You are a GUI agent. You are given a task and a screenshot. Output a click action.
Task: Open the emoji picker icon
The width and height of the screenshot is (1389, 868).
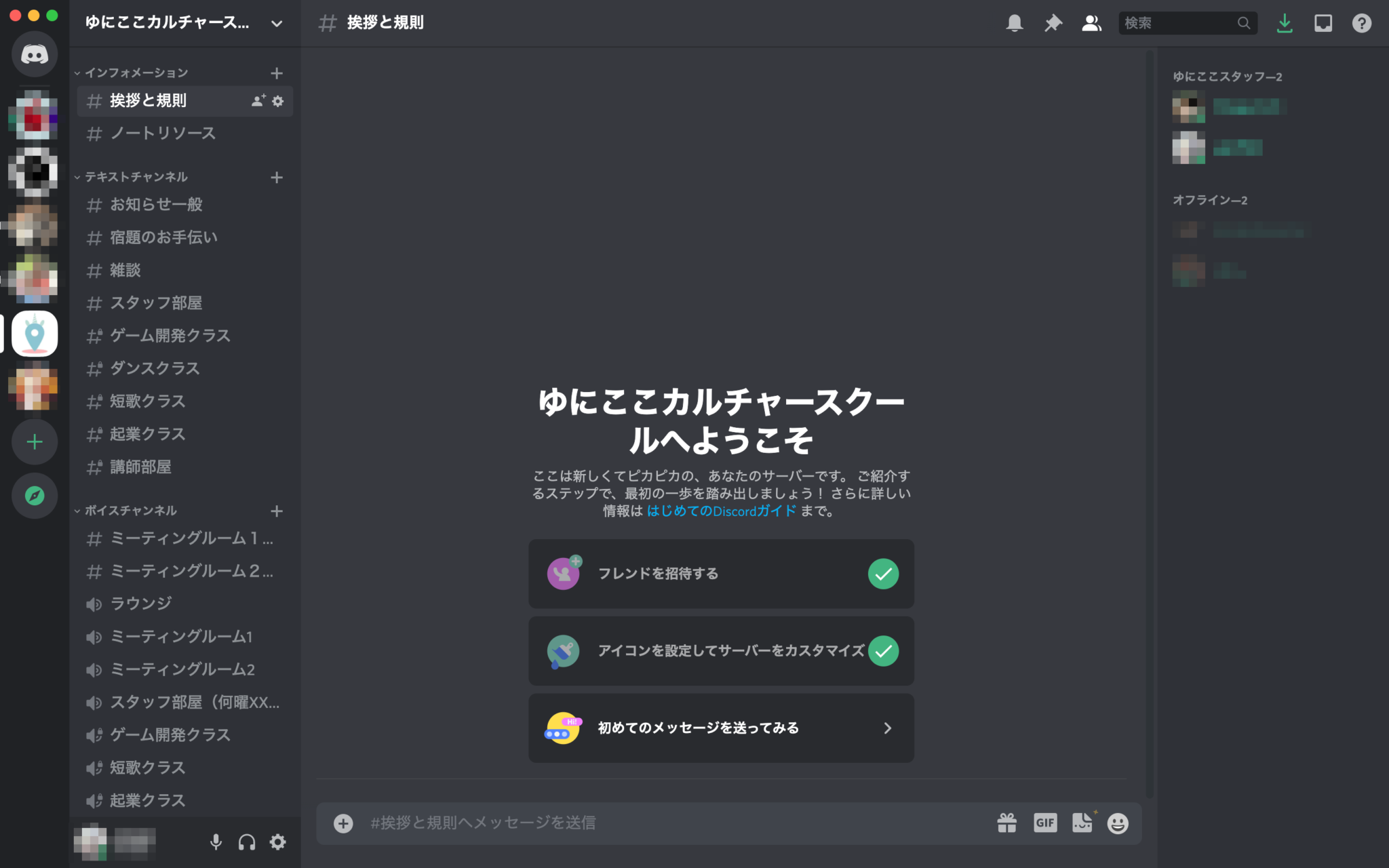pyautogui.click(x=1118, y=823)
